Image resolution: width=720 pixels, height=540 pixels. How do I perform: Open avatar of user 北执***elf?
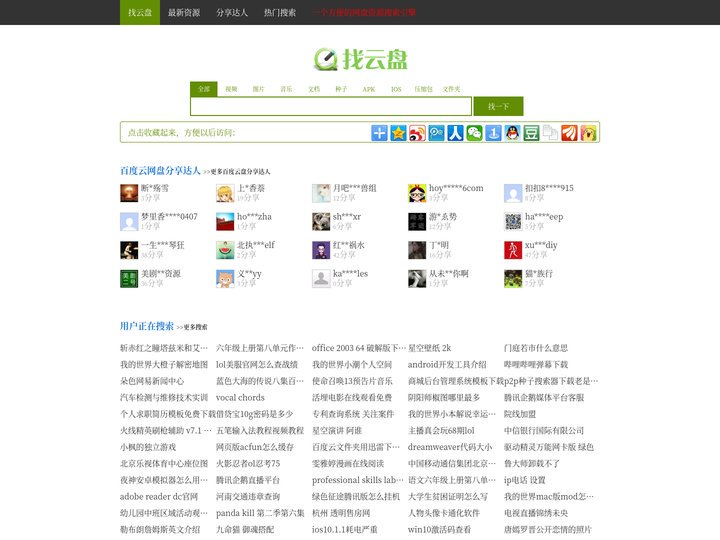(225, 250)
